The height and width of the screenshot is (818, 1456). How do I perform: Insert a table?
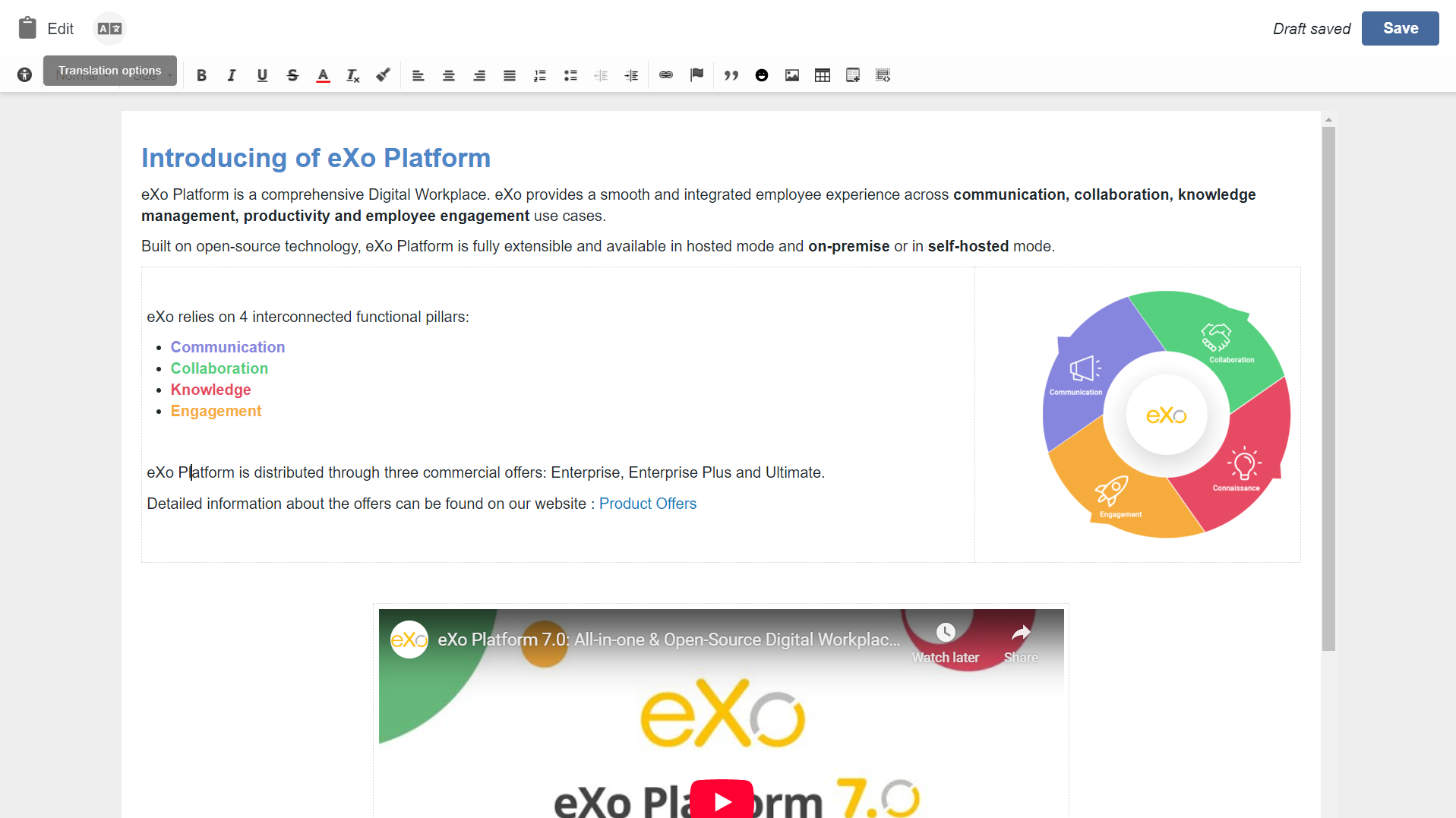(x=823, y=75)
